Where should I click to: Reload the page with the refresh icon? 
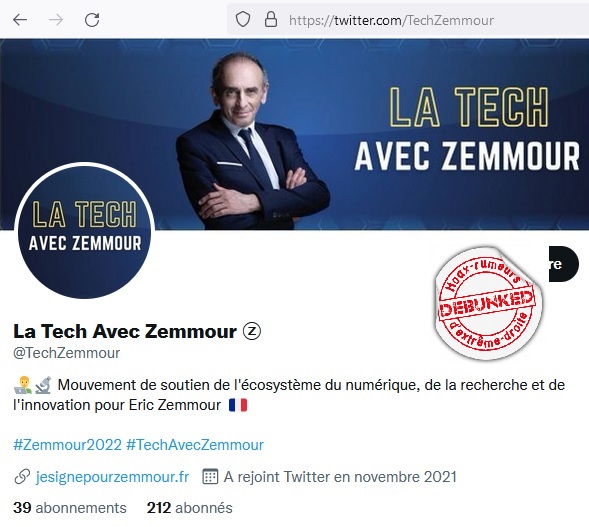pos(92,20)
